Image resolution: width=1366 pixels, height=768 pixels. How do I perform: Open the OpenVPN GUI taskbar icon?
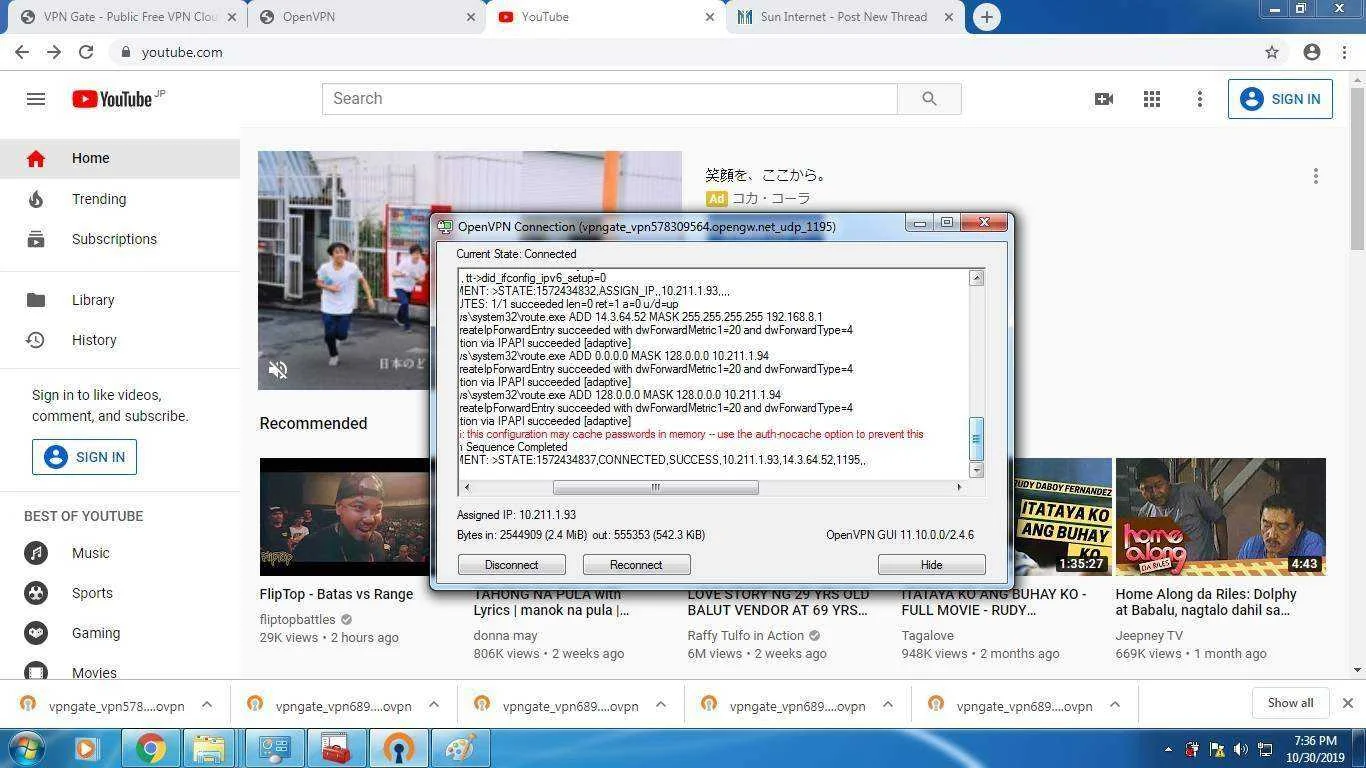click(x=398, y=748)
